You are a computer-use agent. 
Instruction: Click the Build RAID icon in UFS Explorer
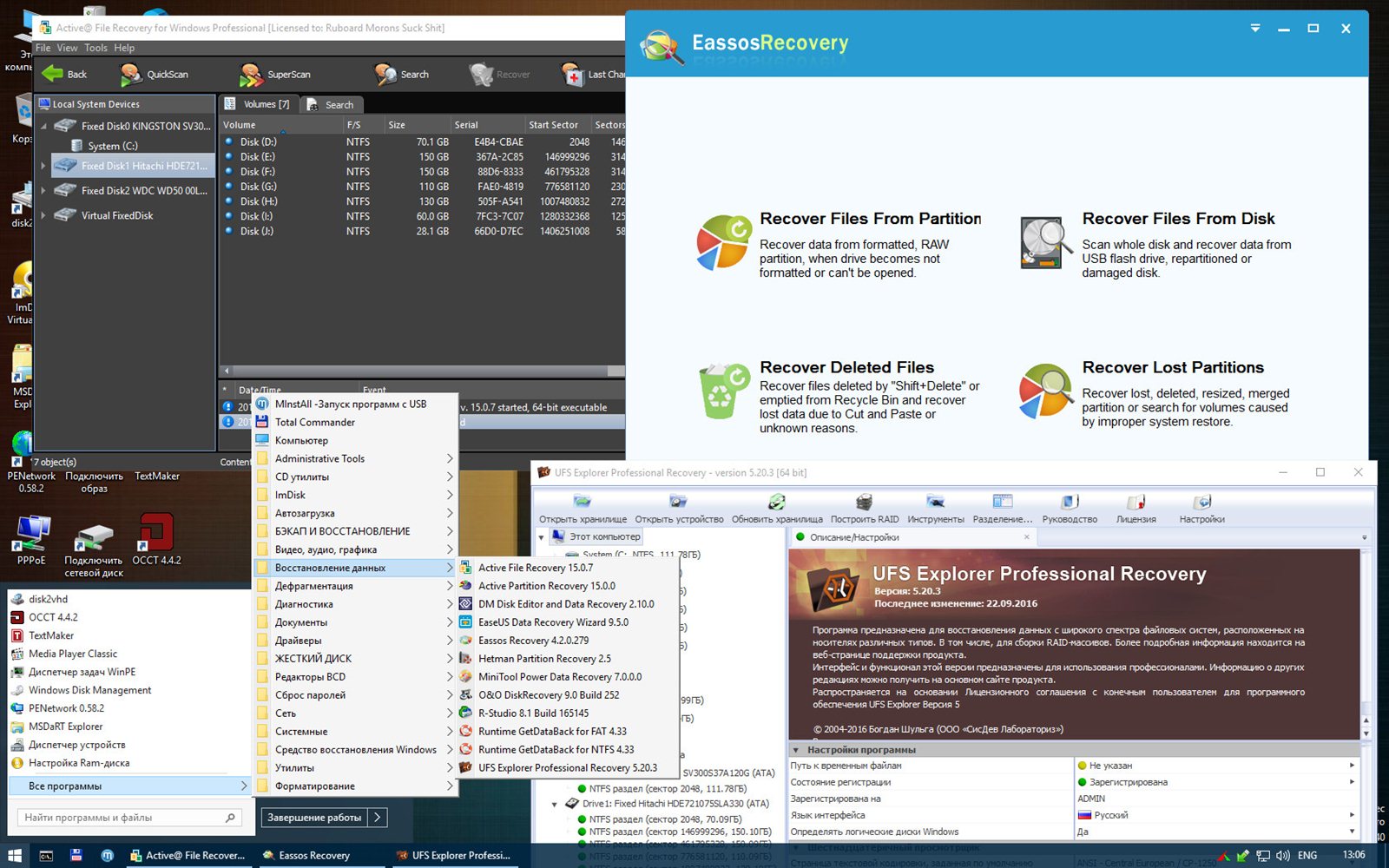[x=864, y=502]
